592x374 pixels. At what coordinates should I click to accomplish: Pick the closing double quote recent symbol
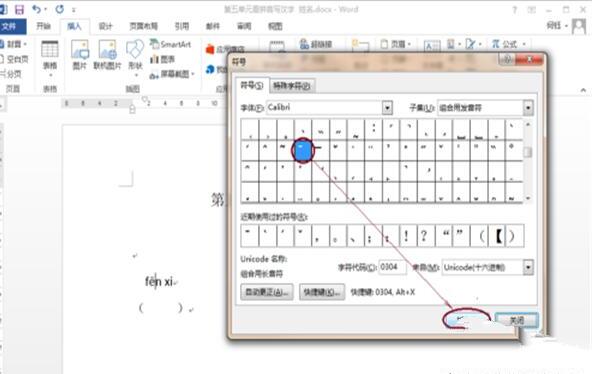coord(460,236)
